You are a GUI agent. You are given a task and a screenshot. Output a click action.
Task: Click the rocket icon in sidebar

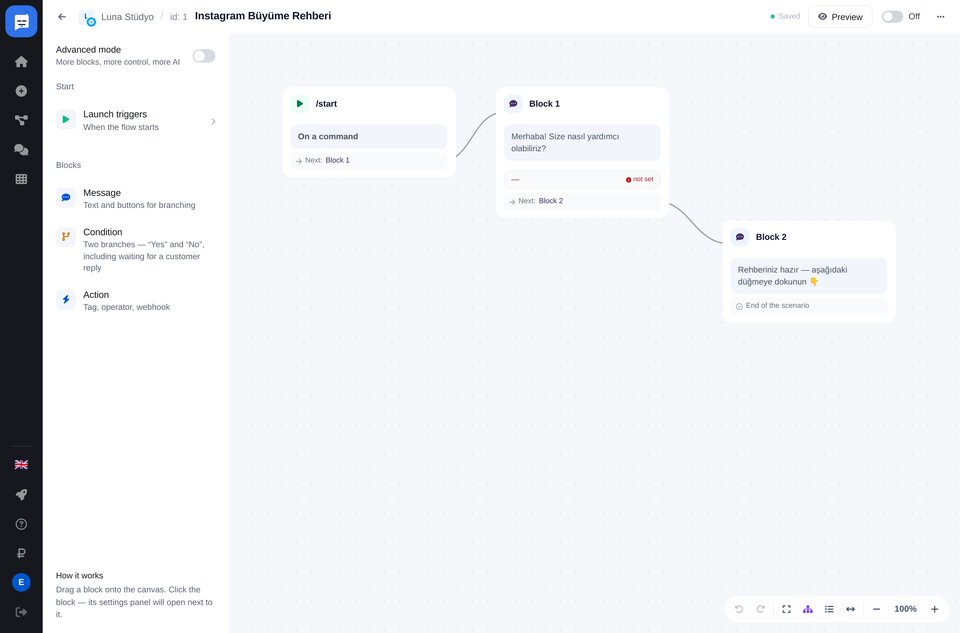pyautogui.click(x=21, y=495)
